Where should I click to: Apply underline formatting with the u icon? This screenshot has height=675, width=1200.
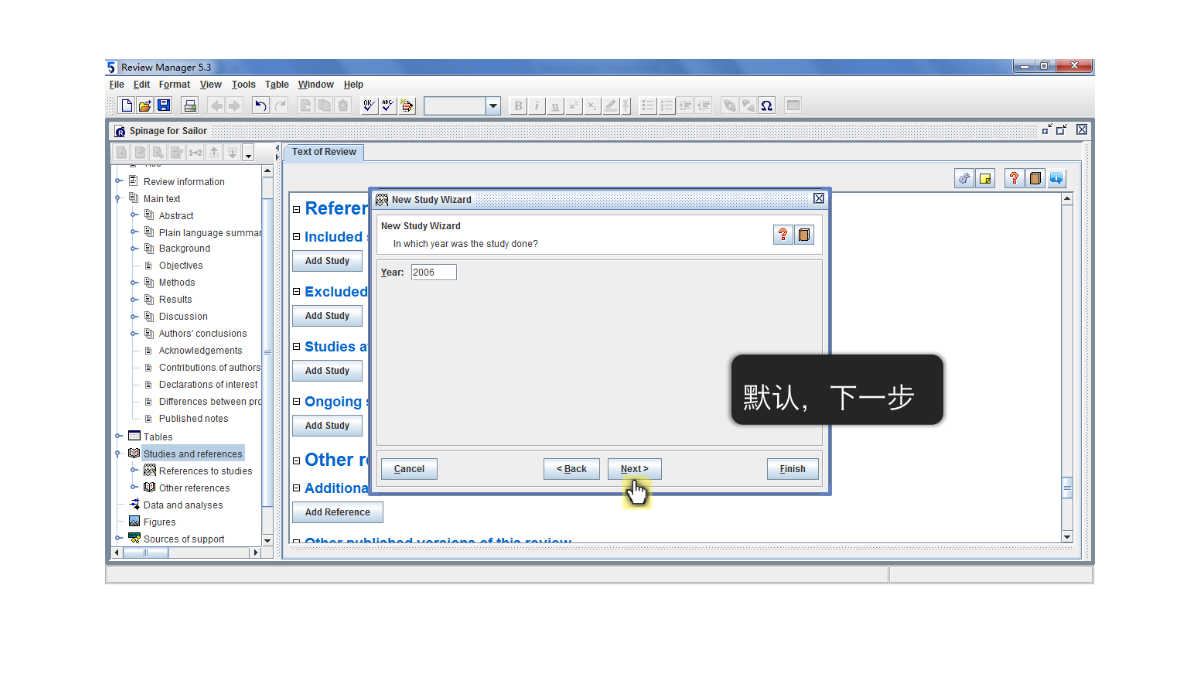[x=555, y=105]
